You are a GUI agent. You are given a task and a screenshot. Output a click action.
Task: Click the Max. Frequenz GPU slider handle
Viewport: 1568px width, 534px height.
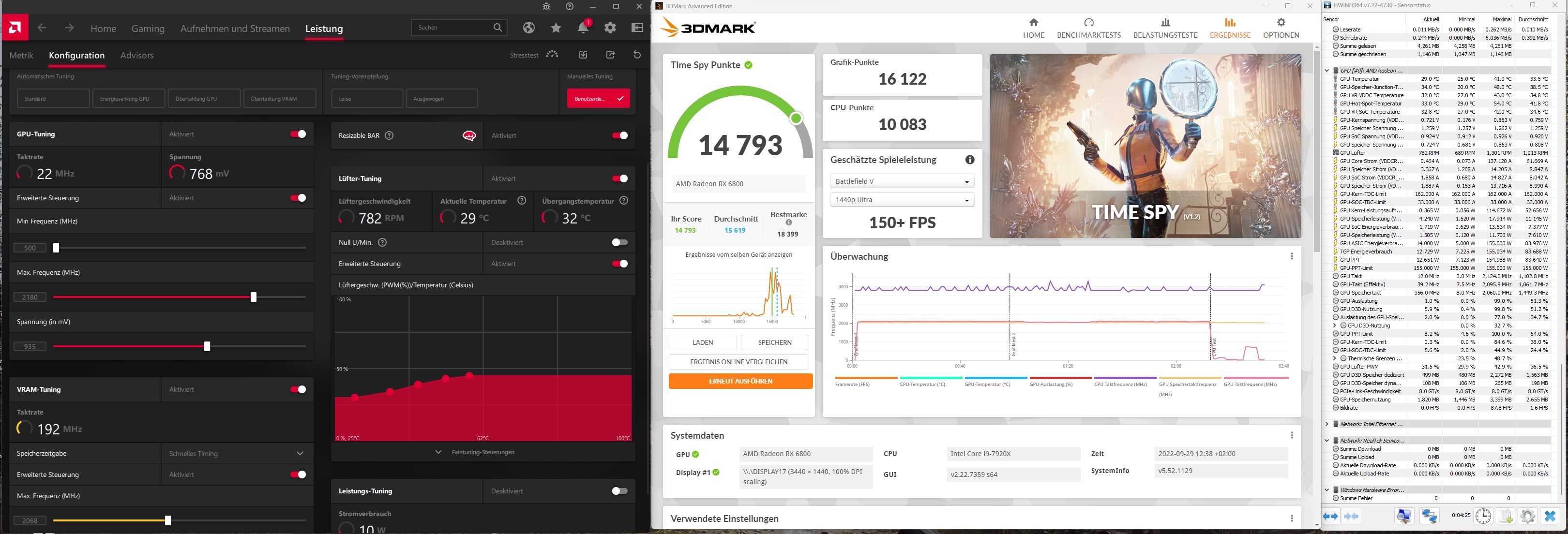[253, 297]
